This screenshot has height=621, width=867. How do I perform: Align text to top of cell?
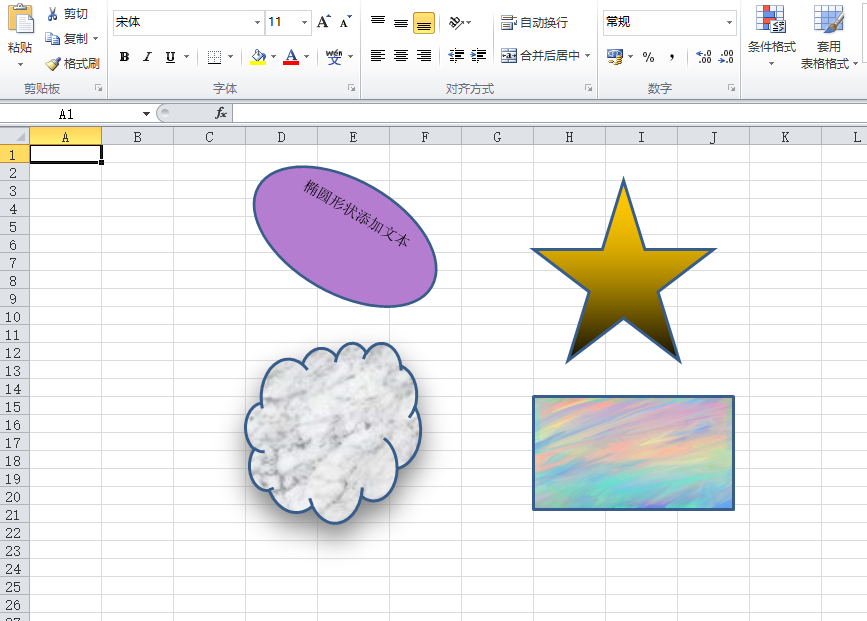coord(378,22)
